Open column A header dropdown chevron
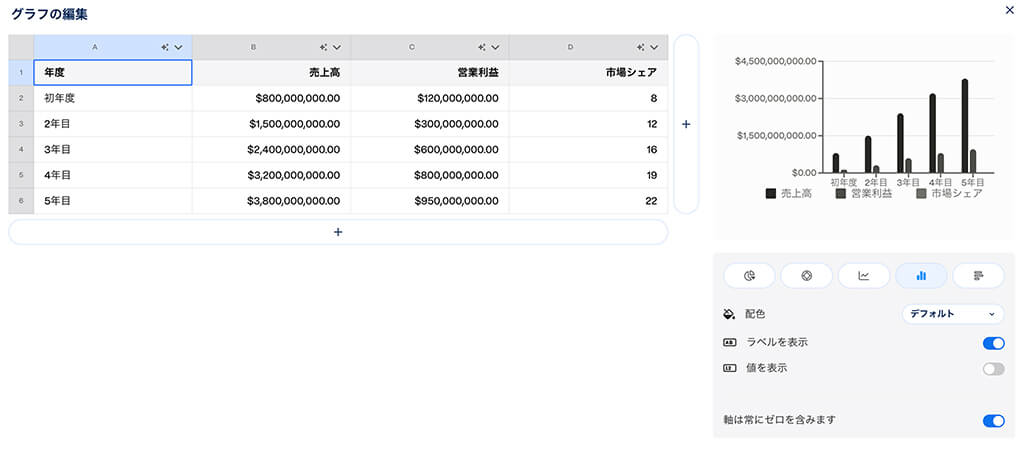The width and height of the screenshot is (1024, 455). [x=178, y=47]
